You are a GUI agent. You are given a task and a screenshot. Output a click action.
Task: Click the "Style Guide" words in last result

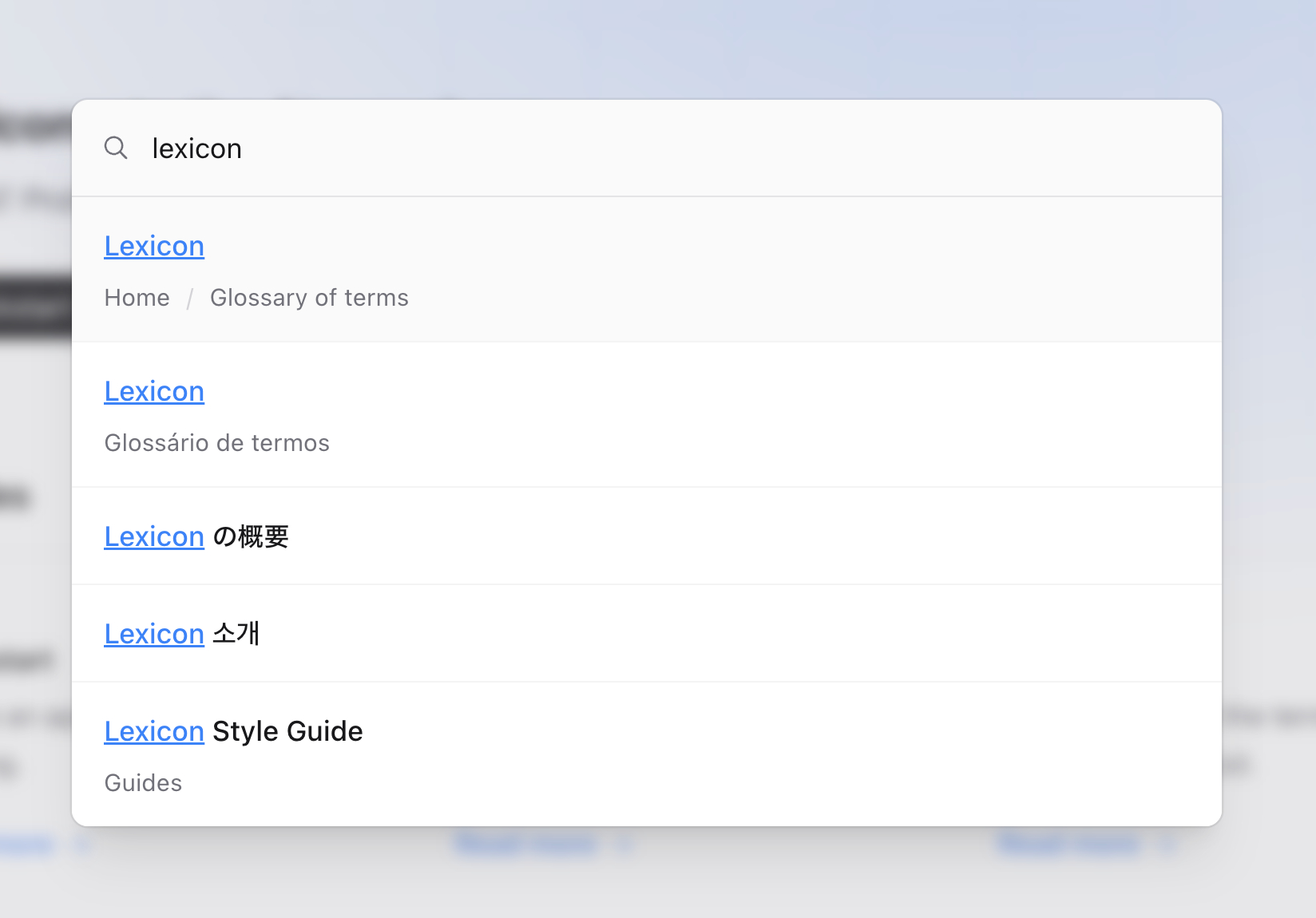(287, 732)
